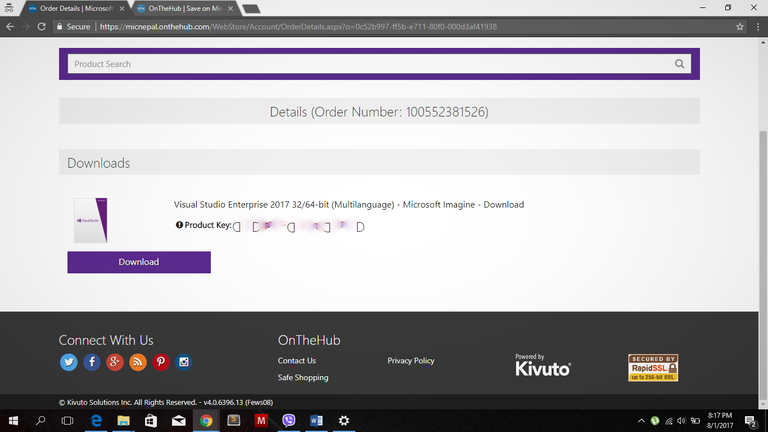Open the Chrome menu button

pyautogui.click(x=758, y=27)
